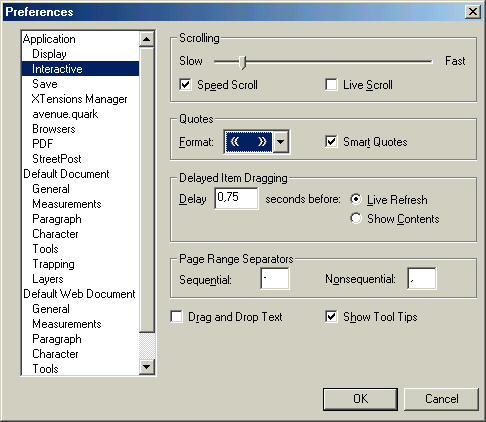This screenshot has height=422, width=486.
Task: Click the list scroll up arrow
Action: (x=146, y=39)
